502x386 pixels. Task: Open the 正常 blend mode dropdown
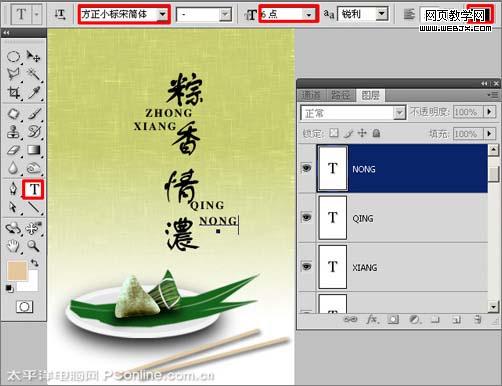(353, 113)
